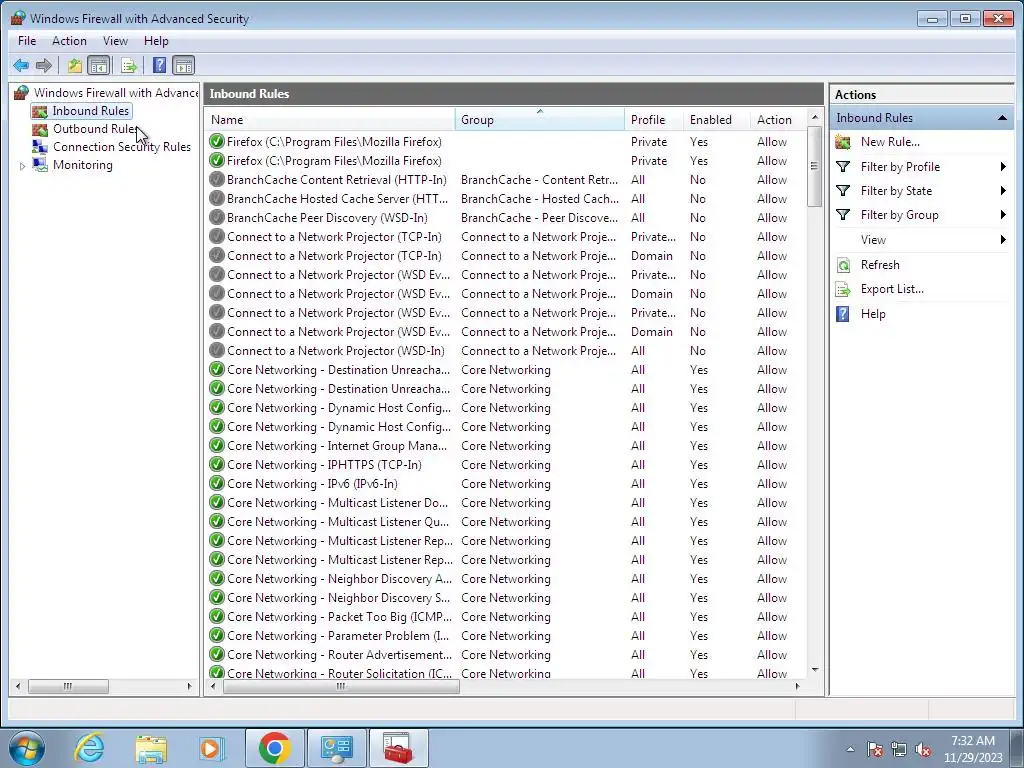This screenshot has width=1024, height=768.
Task: Click the funnel icon beside Filter by State
Action: 843,191
